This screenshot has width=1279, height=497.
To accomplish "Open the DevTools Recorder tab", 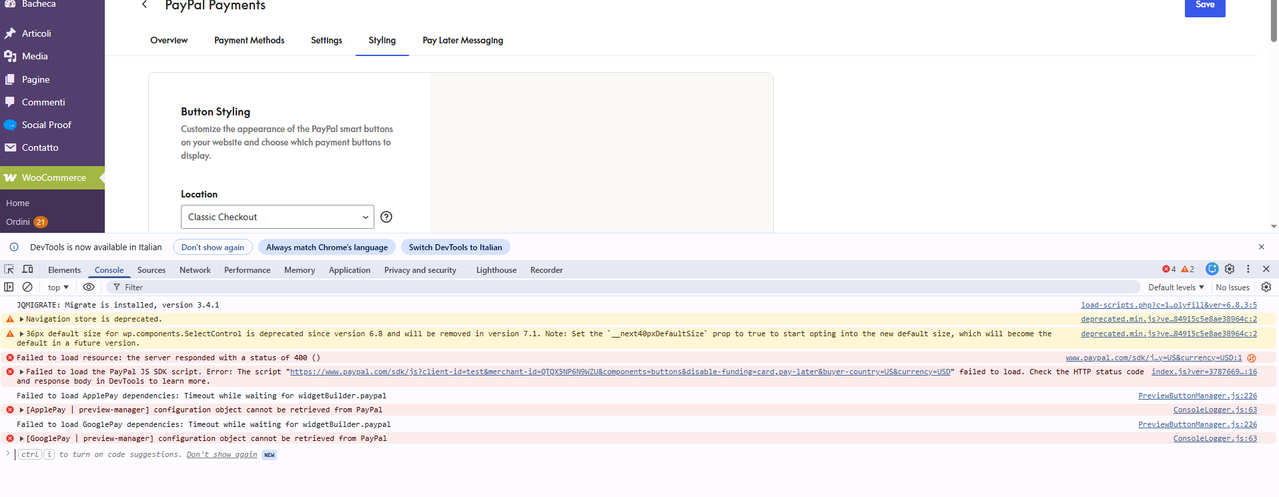I will click(546, 270).
